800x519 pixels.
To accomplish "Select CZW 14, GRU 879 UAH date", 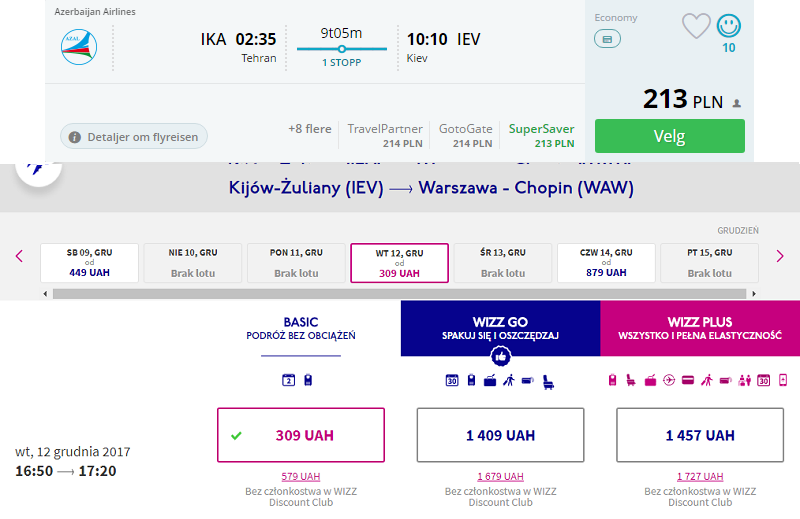I will coord(606,263).
